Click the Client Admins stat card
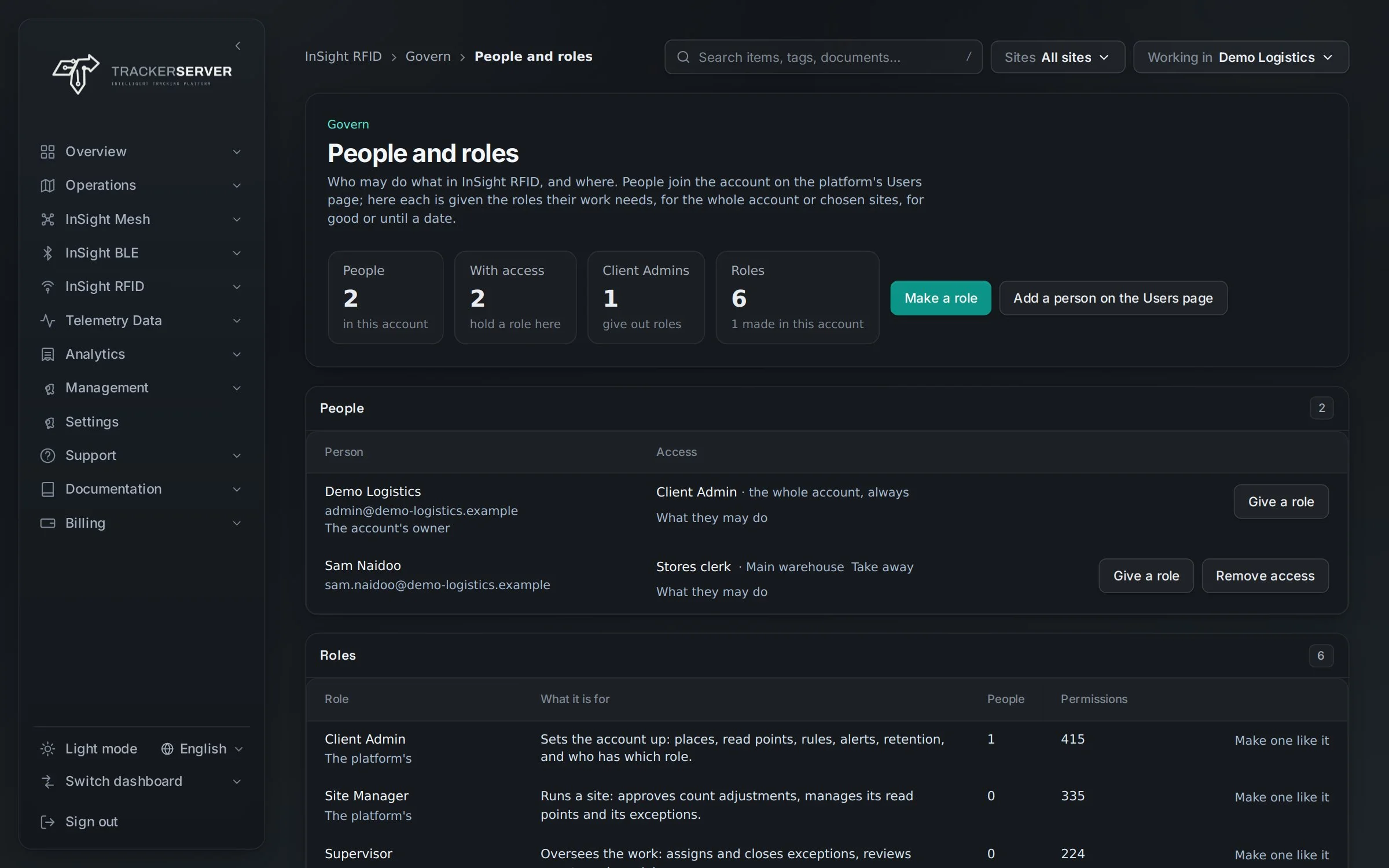 click(x=646, y=297)
